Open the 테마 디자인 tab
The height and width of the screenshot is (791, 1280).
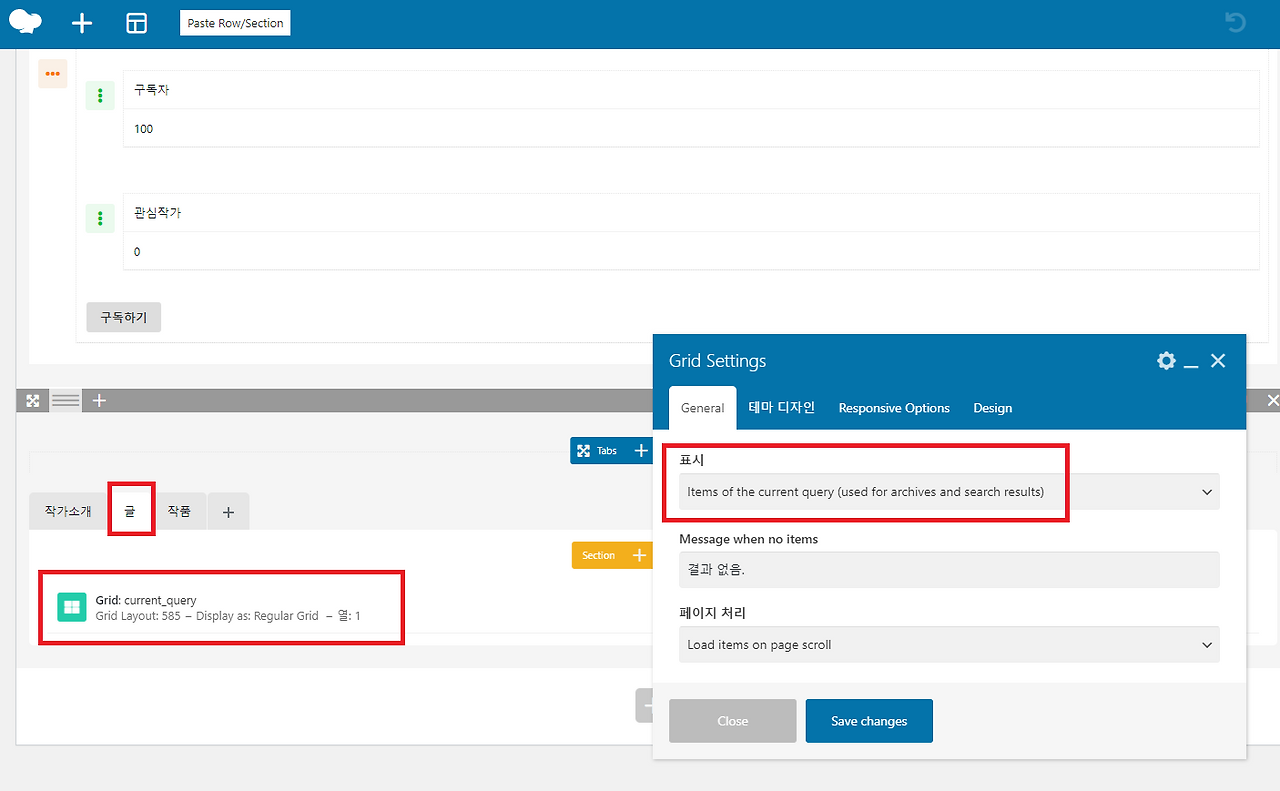tap(782, 408)
